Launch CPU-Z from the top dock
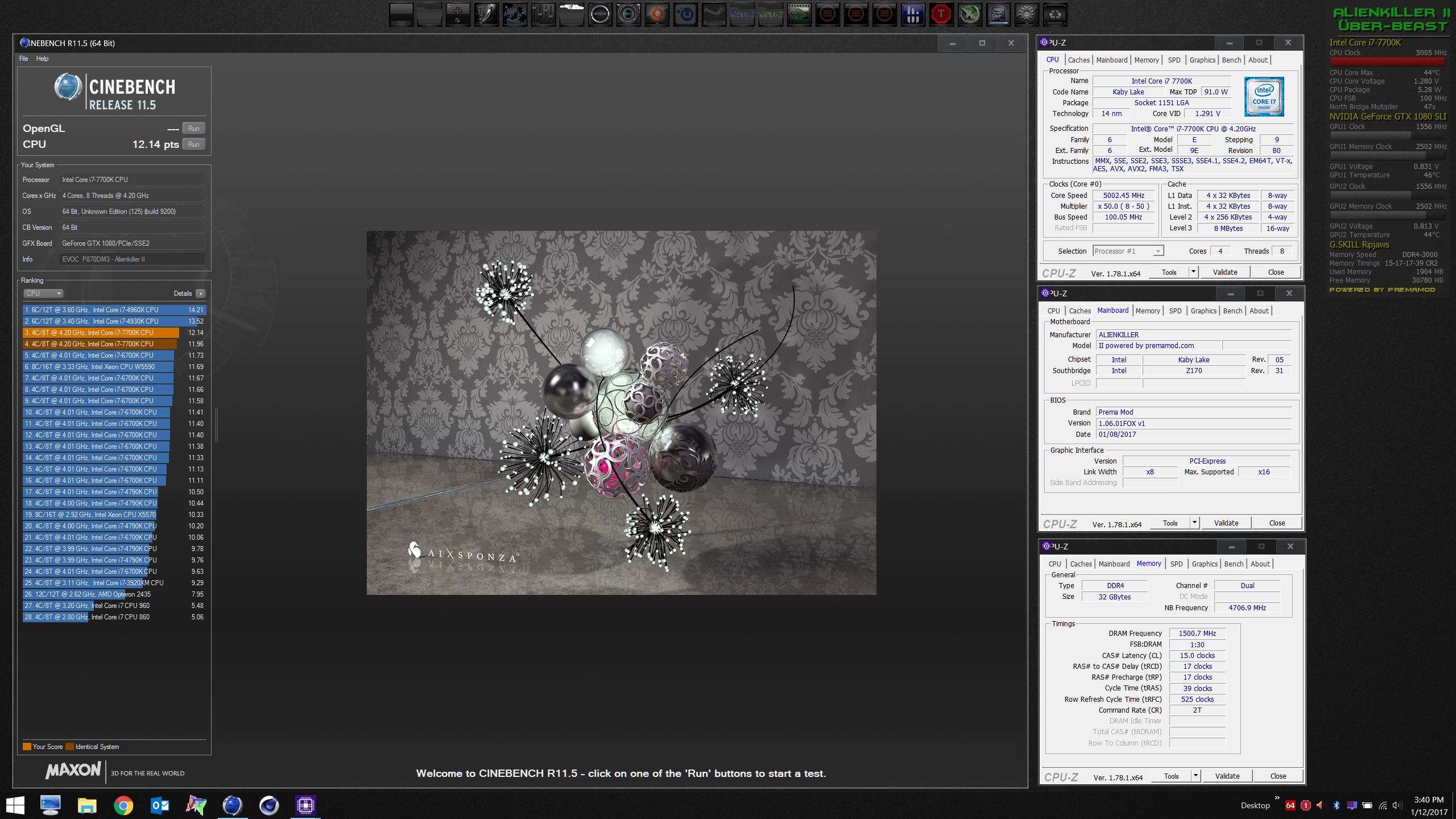1456x819 pixels. click(742, 14)
